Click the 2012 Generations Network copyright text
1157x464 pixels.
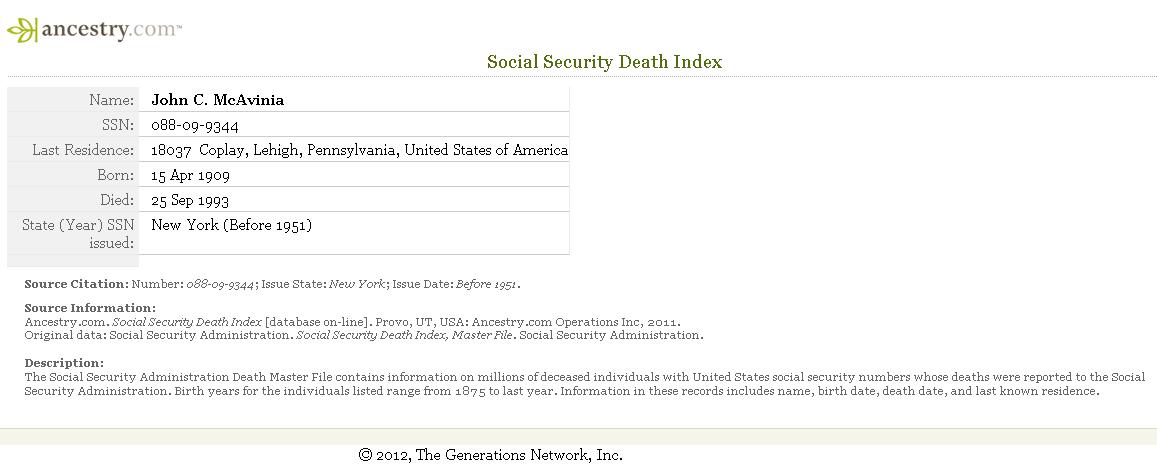coord(491,454)
